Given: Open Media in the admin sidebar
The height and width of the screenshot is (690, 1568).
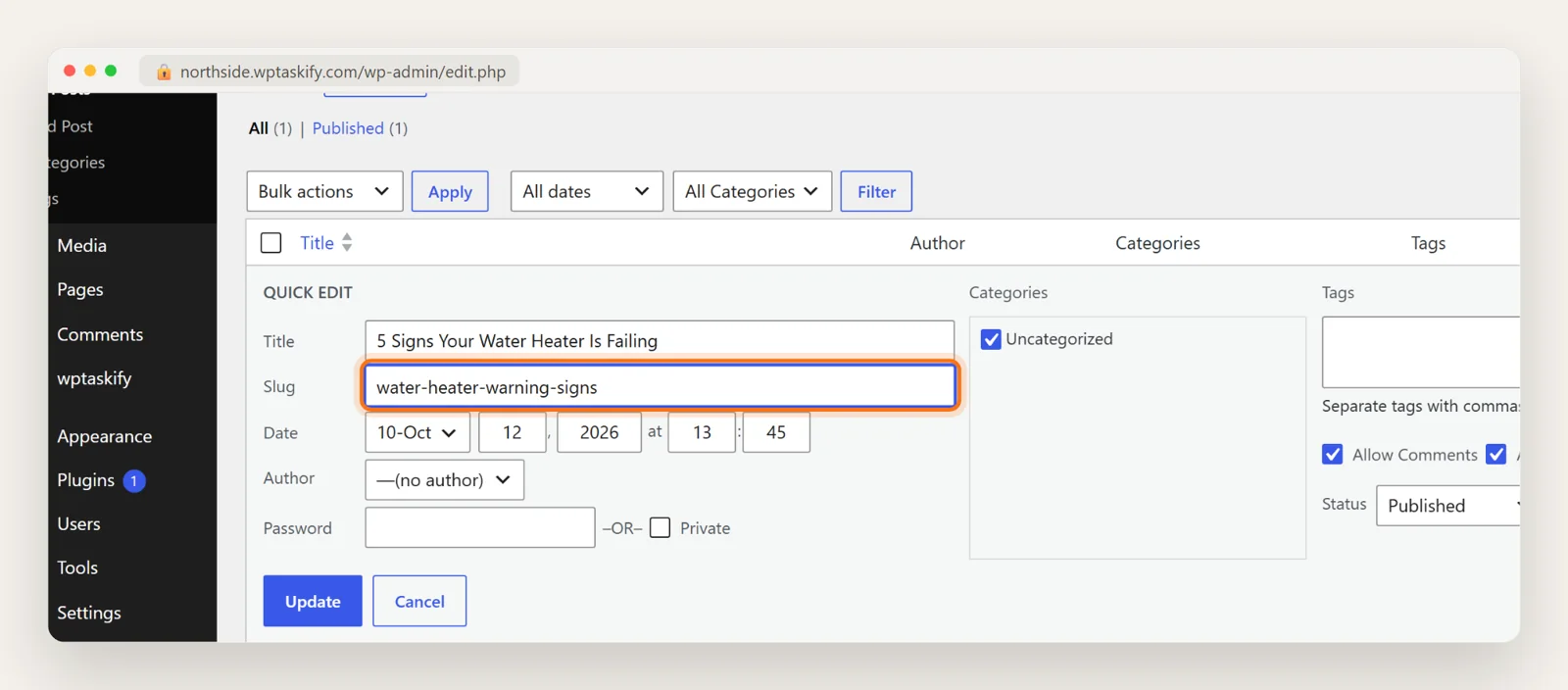Looking at the screenshot, I should click(82, 246).
